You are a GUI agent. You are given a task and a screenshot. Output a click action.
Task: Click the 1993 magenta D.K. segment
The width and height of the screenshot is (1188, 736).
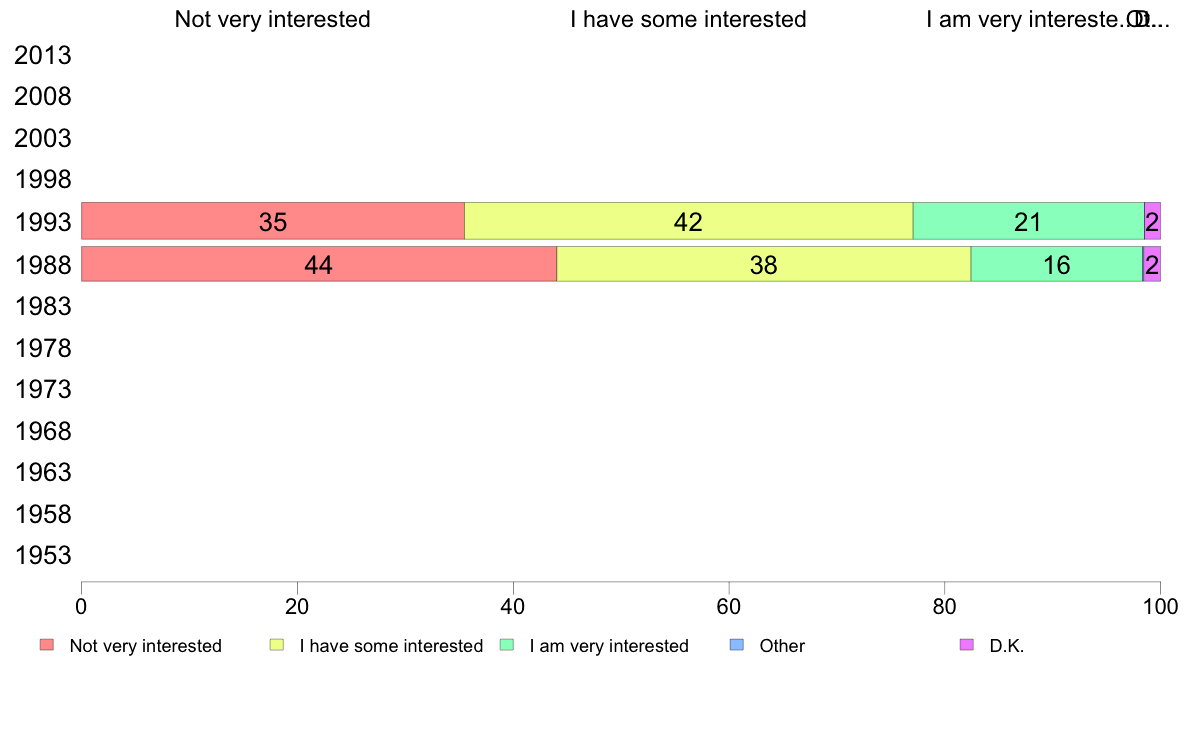[1152, 221]
